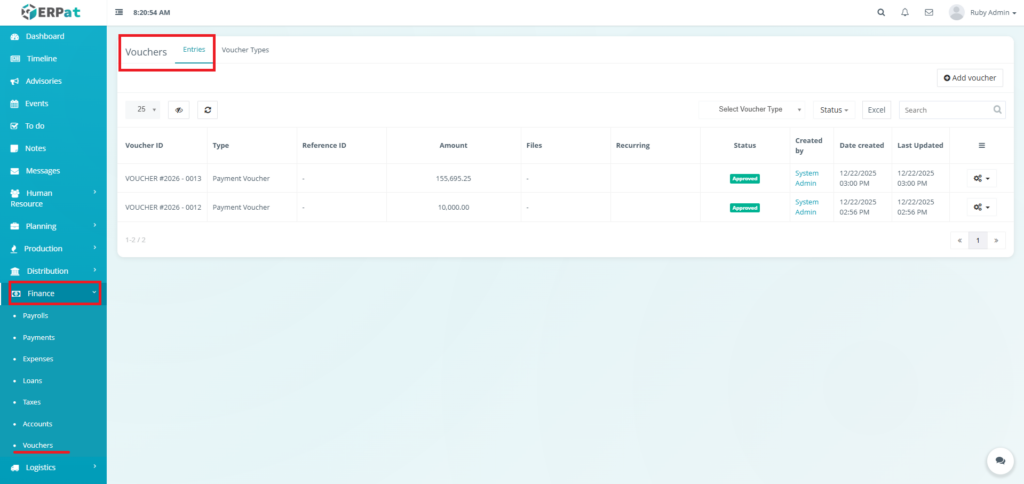1024x484 pixels.
Task: Click the Ruby Admin avatar picture
Action: coord(957,12)
